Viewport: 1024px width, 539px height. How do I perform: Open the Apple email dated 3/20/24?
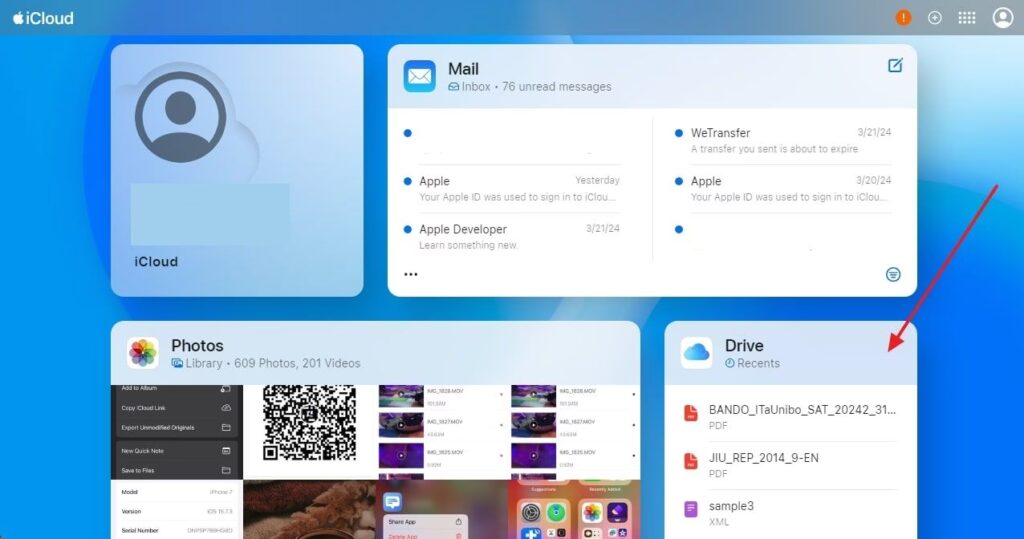coord(780,189)
